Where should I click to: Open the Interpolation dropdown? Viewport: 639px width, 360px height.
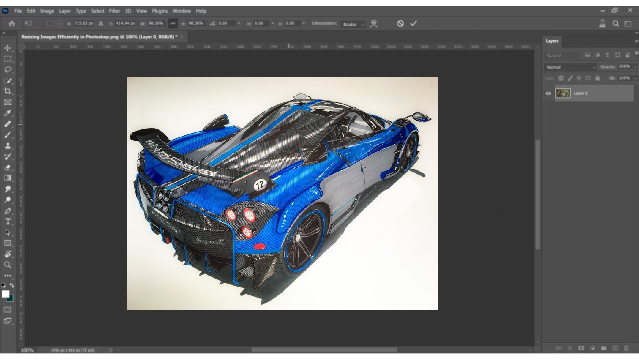click(x=353, y=24)
